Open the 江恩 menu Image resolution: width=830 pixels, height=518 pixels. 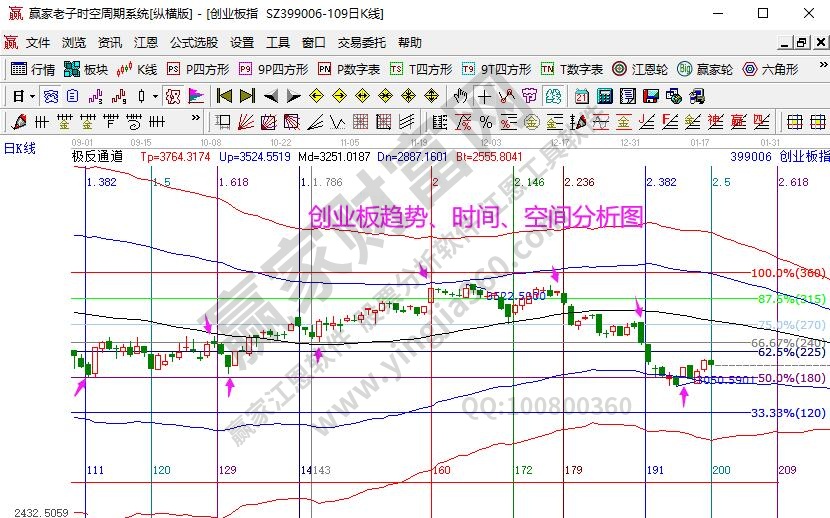pos(146,43)
